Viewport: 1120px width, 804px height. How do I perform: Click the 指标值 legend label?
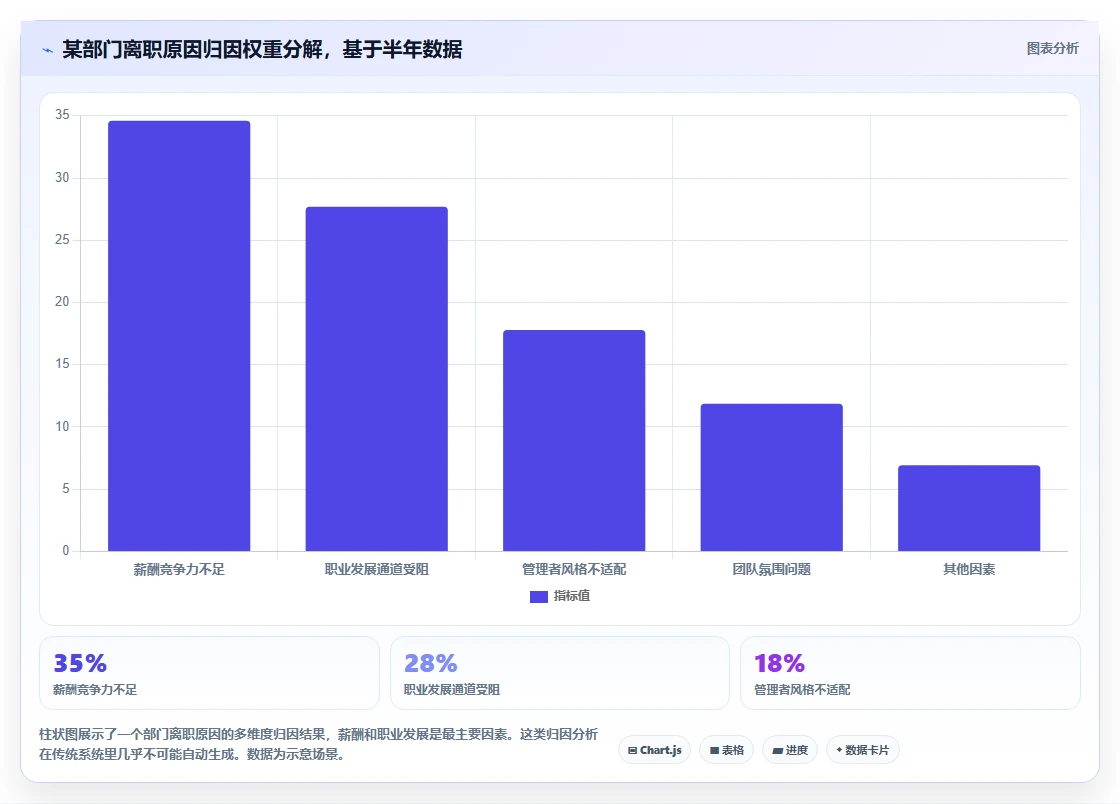571,596
